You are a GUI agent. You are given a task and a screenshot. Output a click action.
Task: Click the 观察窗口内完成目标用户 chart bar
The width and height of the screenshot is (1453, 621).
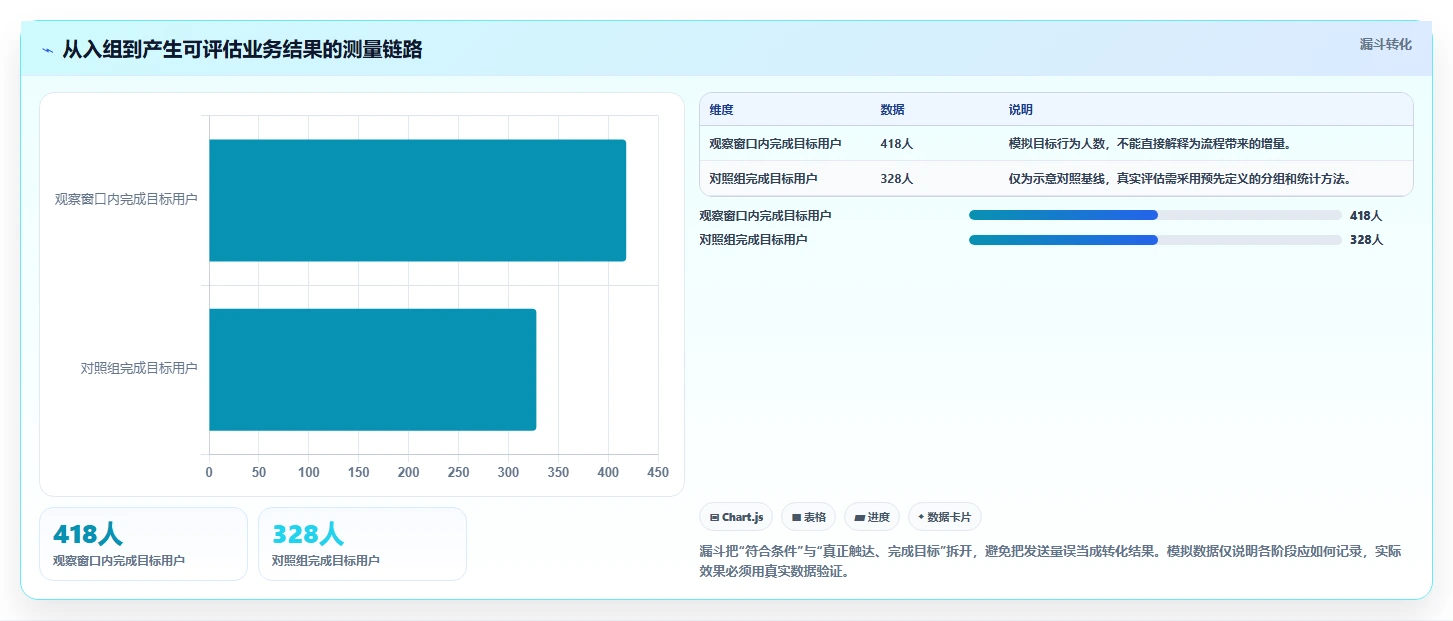click(x=417, y=200)
